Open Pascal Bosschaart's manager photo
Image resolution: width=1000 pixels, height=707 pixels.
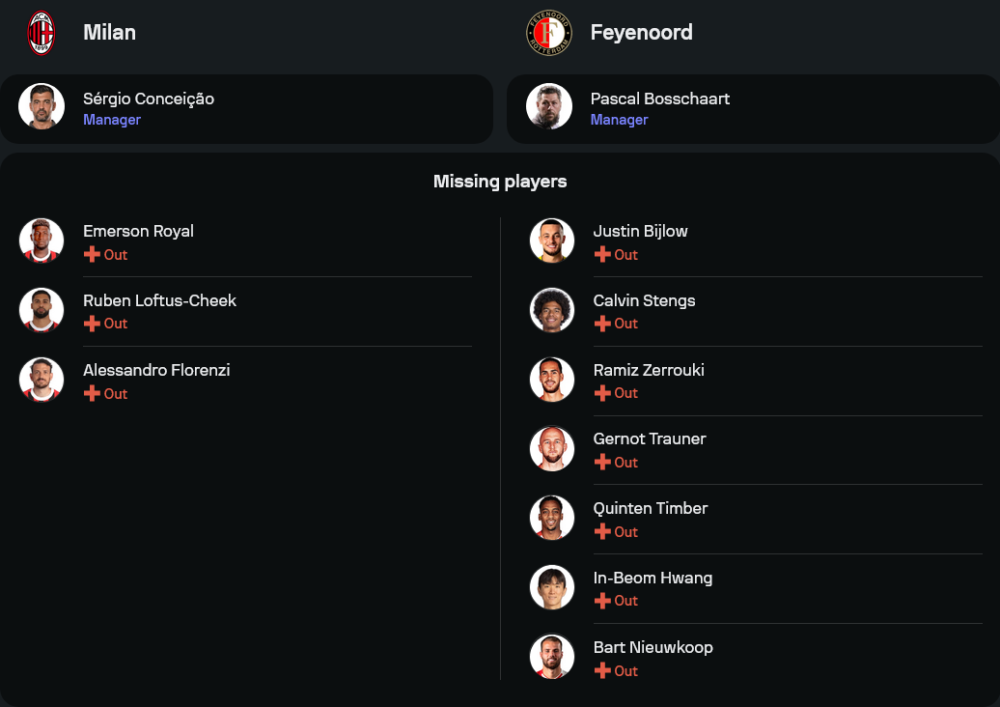[549, 107]
